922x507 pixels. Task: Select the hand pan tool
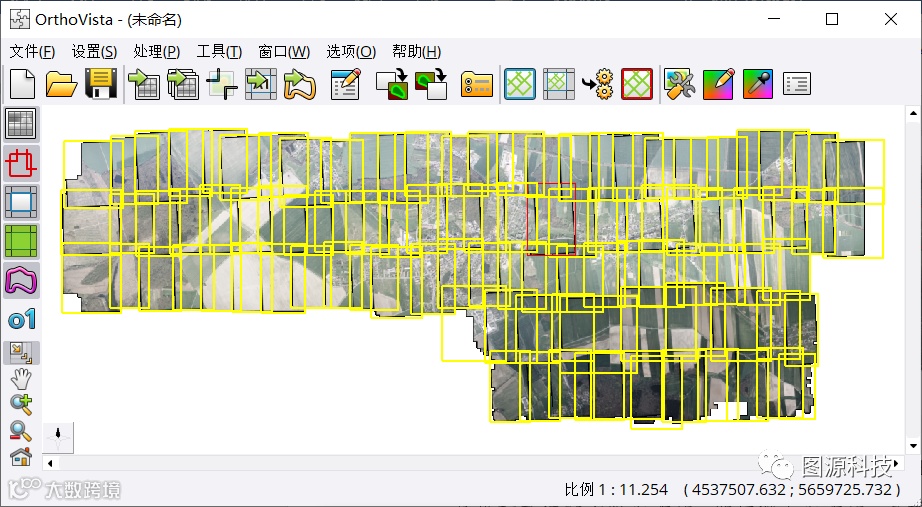point(21,378)
